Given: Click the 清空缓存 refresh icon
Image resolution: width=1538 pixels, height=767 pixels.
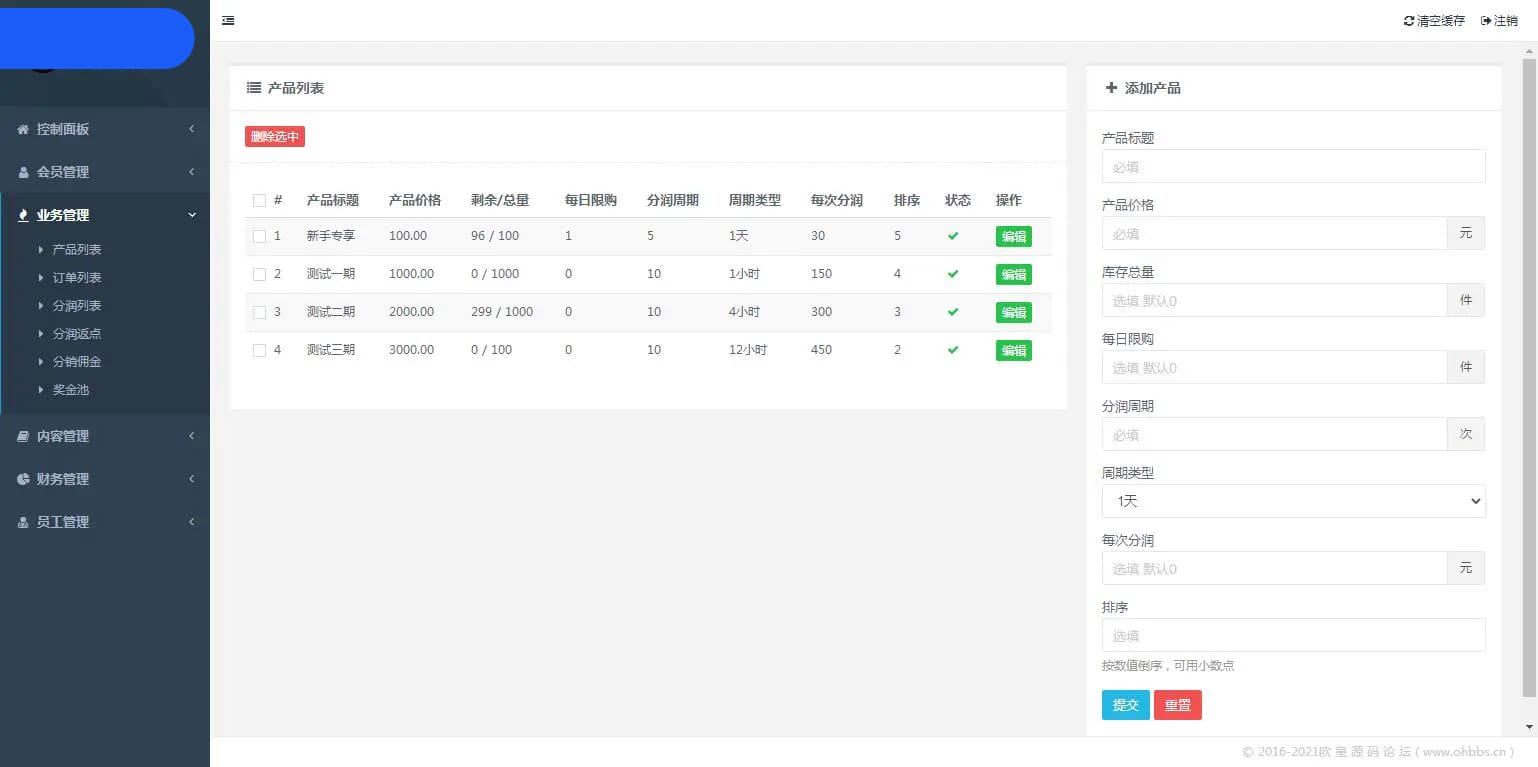Looking at the screenshot, I should (x=1410, y=20).
